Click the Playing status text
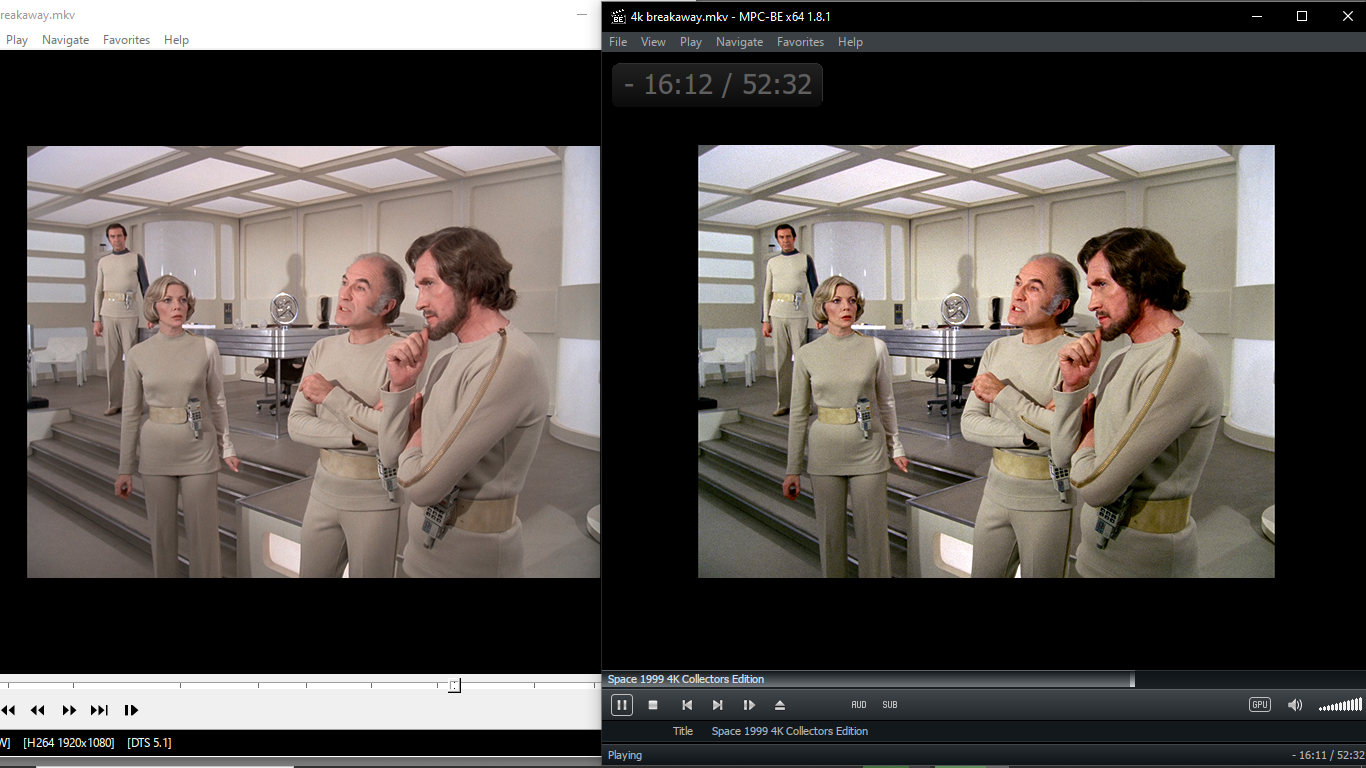Image resolution: width=1366 pixels, height=768 pixels. (x=625, y=755)
